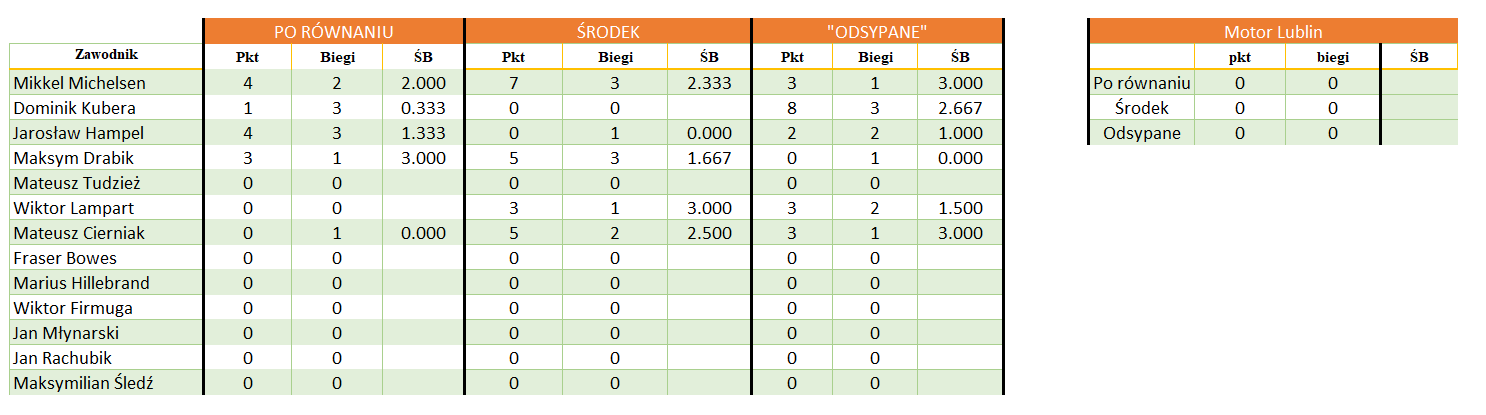This screenshot has width=1486, height=415.
Task: Select the Po równaniu summary row label
Action: click(x=1141, y=83)
